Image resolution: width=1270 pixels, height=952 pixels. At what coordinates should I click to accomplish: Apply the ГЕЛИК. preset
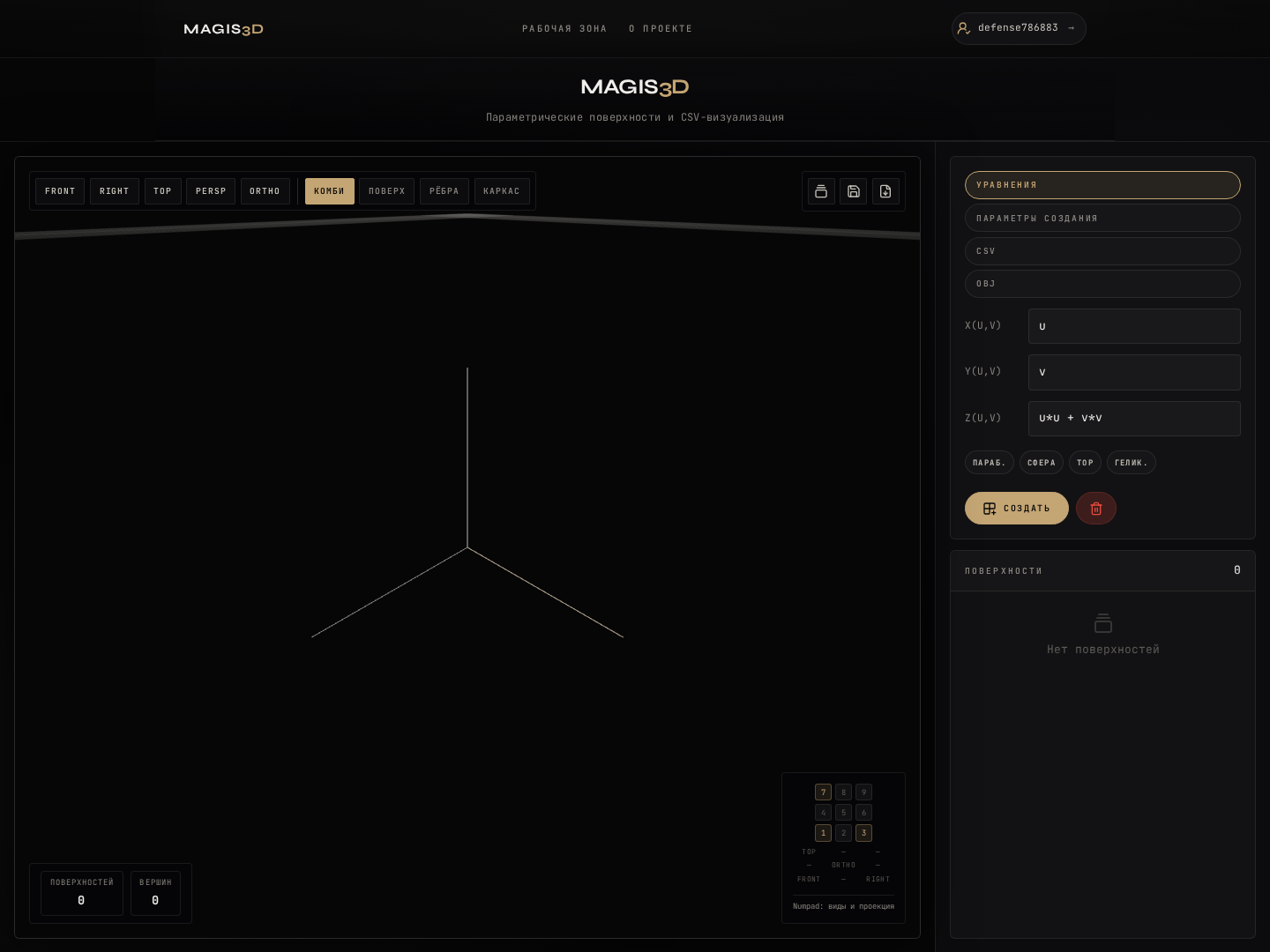pyautogui.click(x=1132, y=463)
